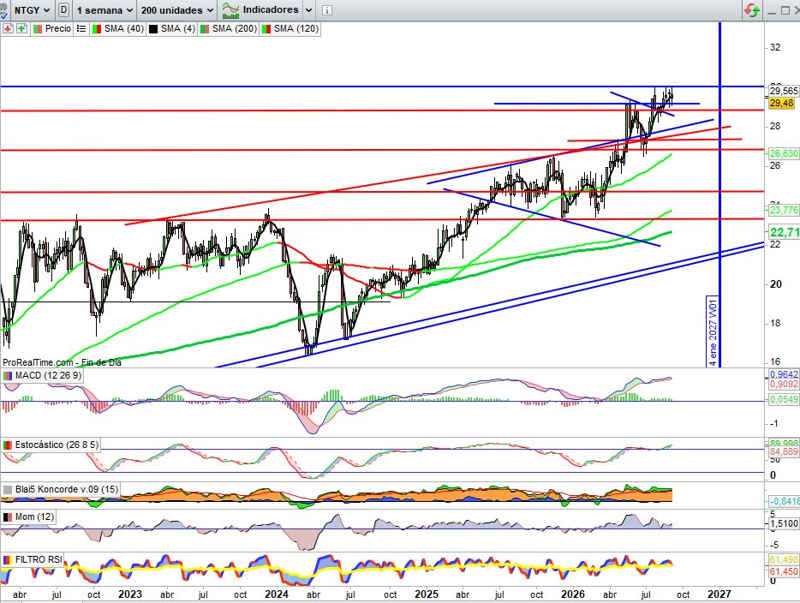
Task: Open the 1 semana timeframe dropdown
Action: pyautogui.click(x=105, y=10)
